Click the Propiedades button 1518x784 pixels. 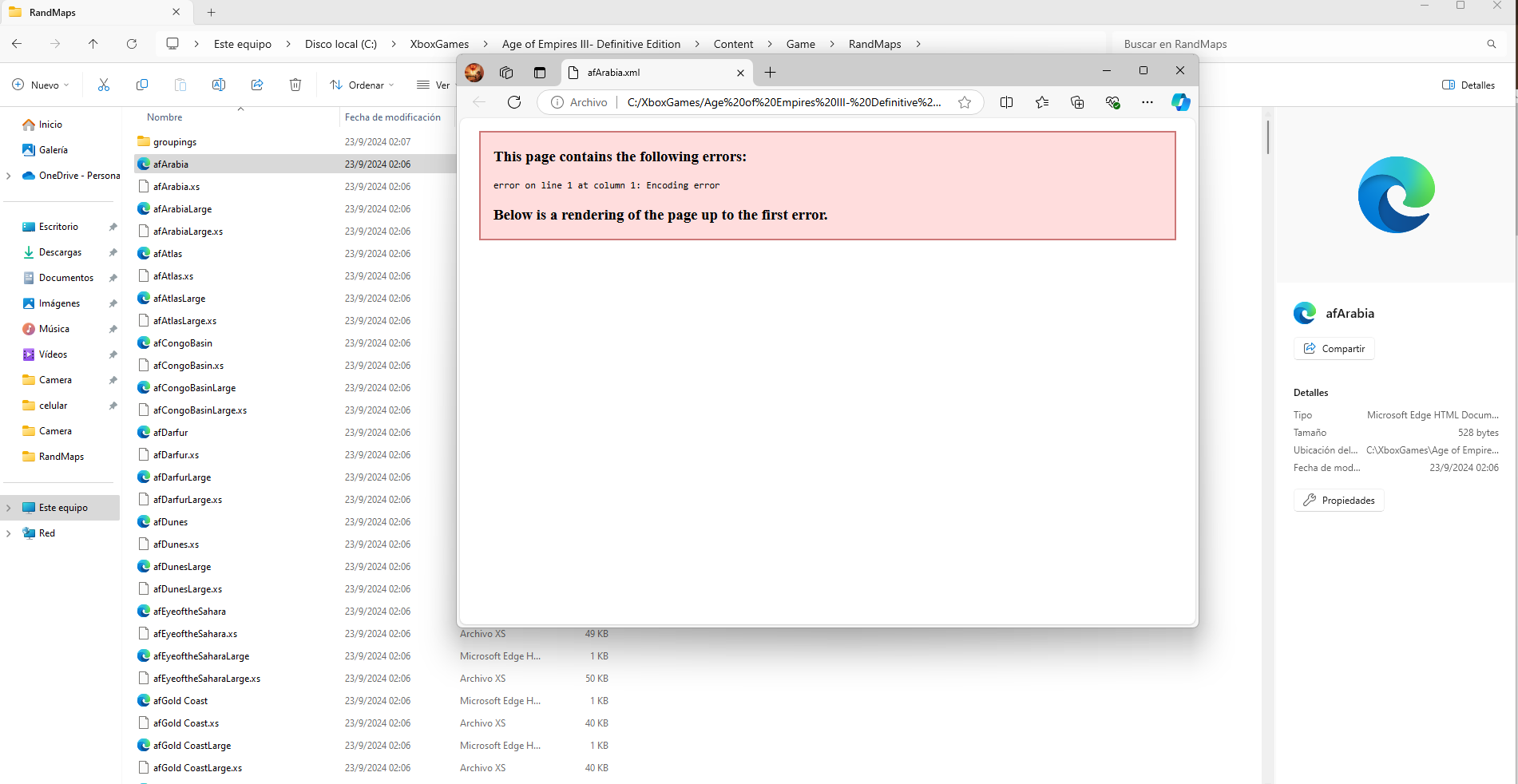(1339, 501)
